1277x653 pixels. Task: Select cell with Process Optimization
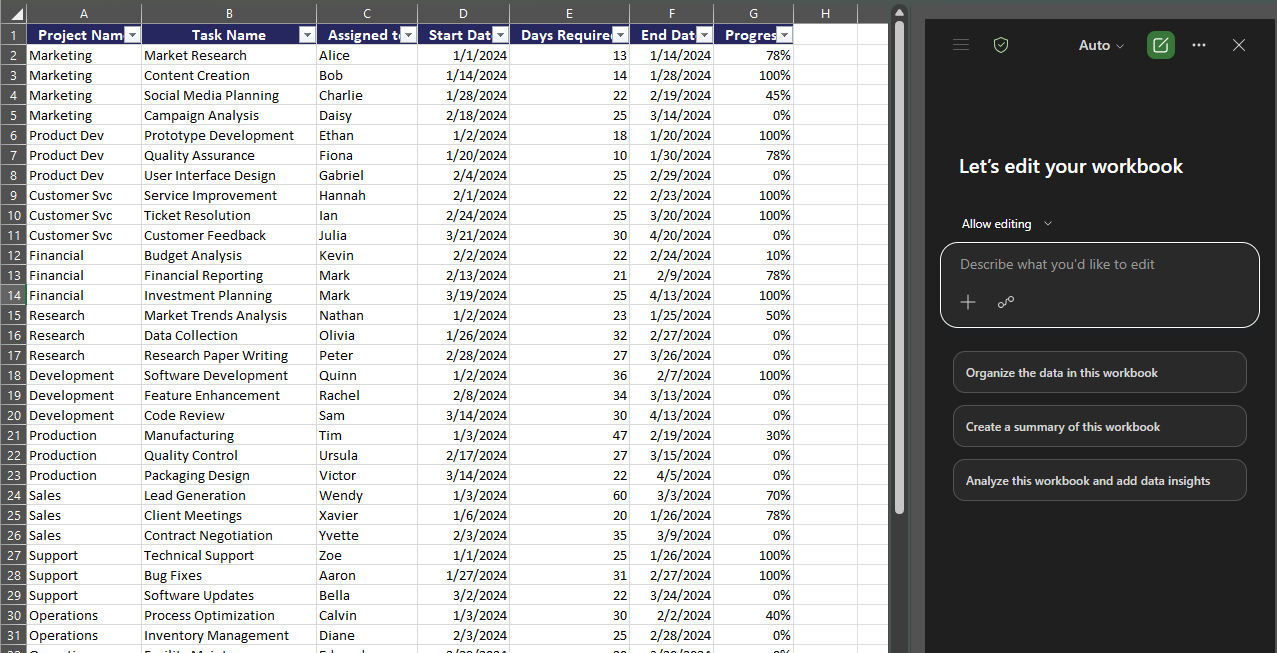pos(229,615)
